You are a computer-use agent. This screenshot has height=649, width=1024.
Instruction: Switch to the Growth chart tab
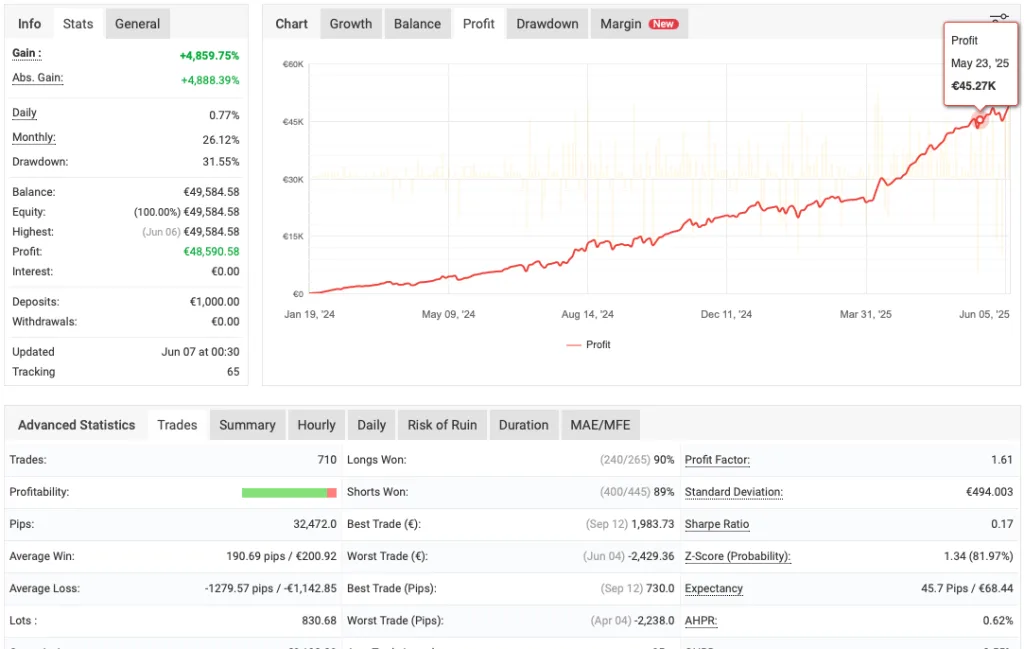(x=351, y=23)
